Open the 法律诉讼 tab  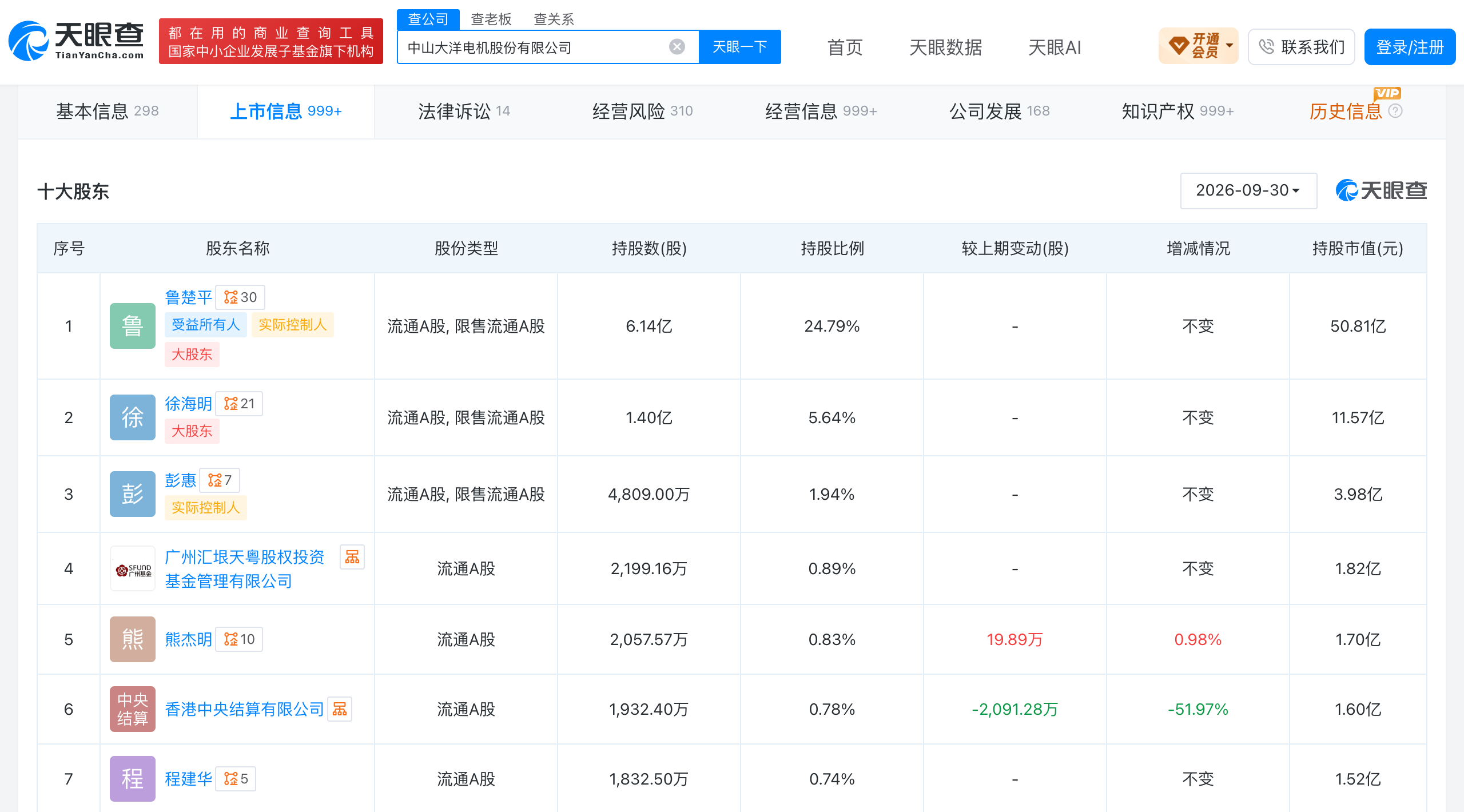click(464, 112)
